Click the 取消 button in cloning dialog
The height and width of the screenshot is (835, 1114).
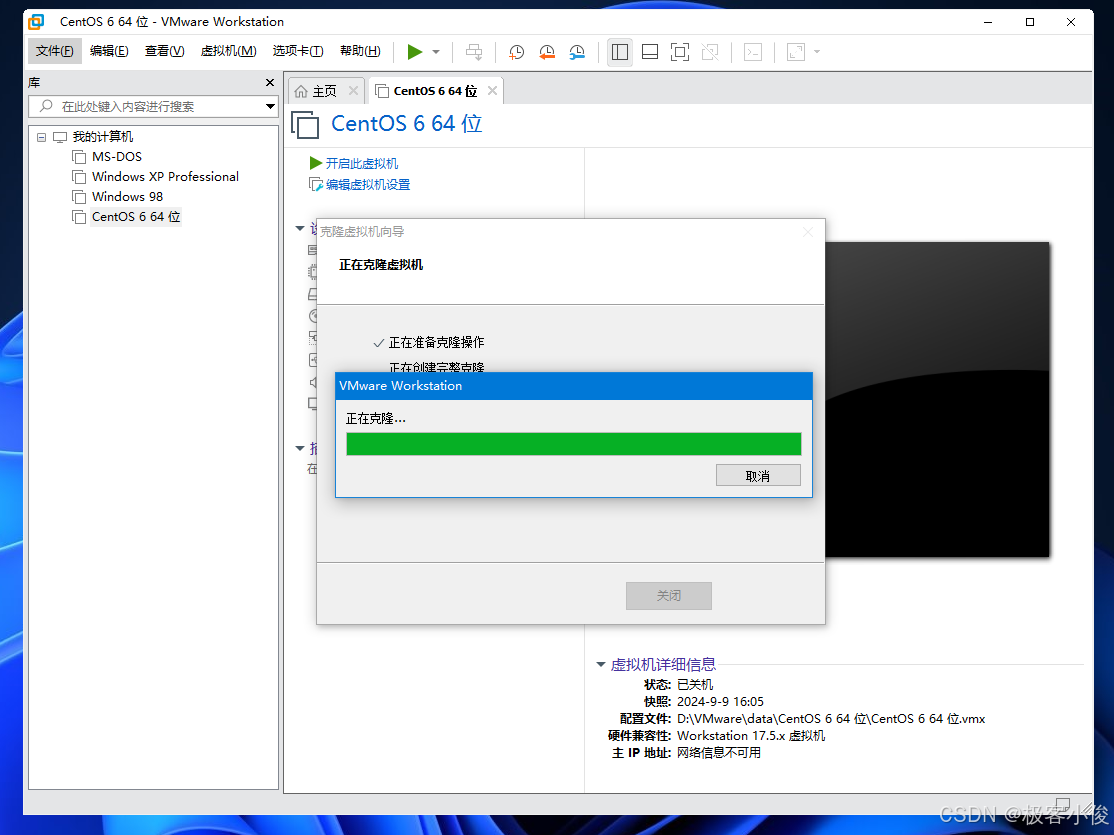coord(758,475)
